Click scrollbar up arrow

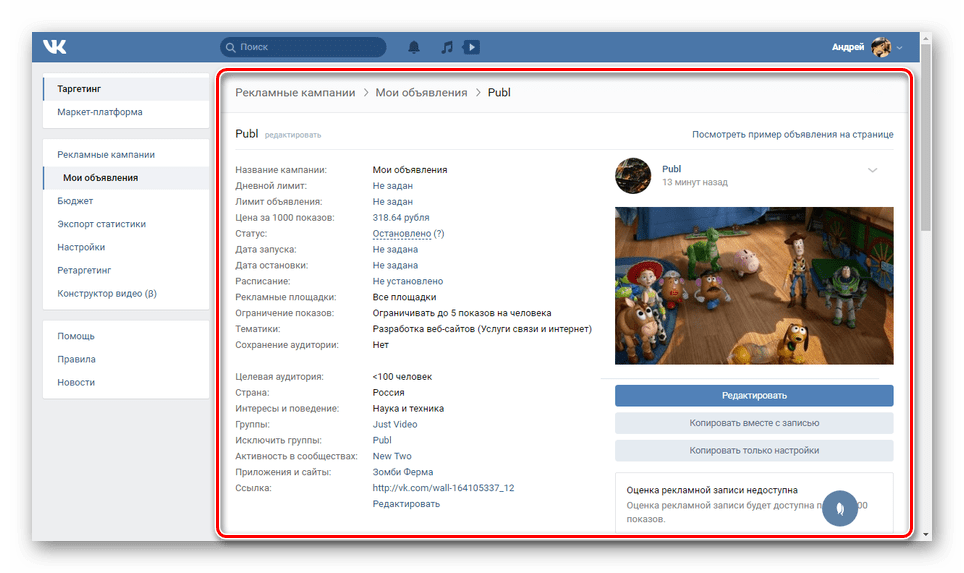(x=926, y=38)
